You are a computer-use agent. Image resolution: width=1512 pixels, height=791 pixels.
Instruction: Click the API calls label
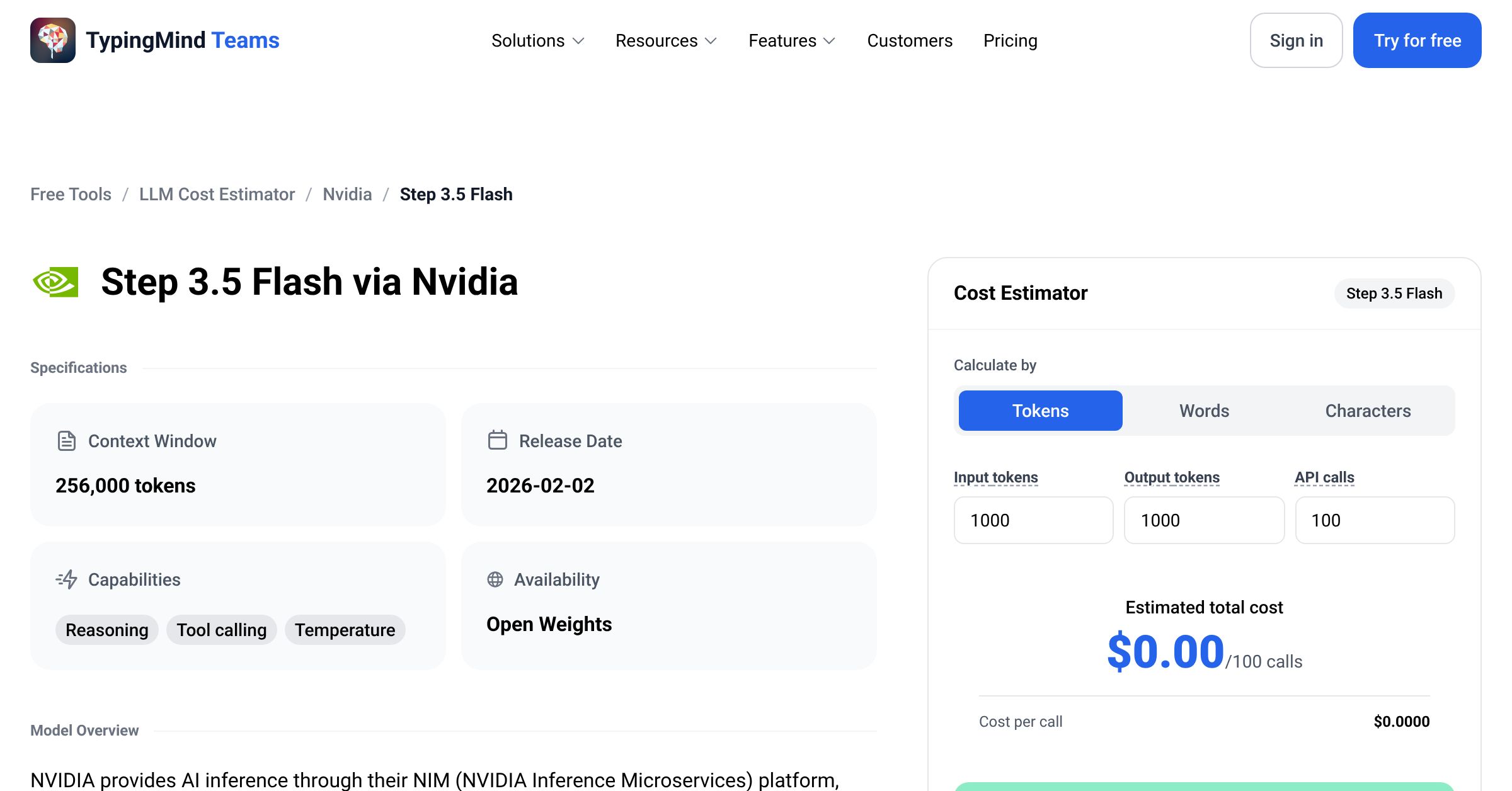pos(1324,477)
